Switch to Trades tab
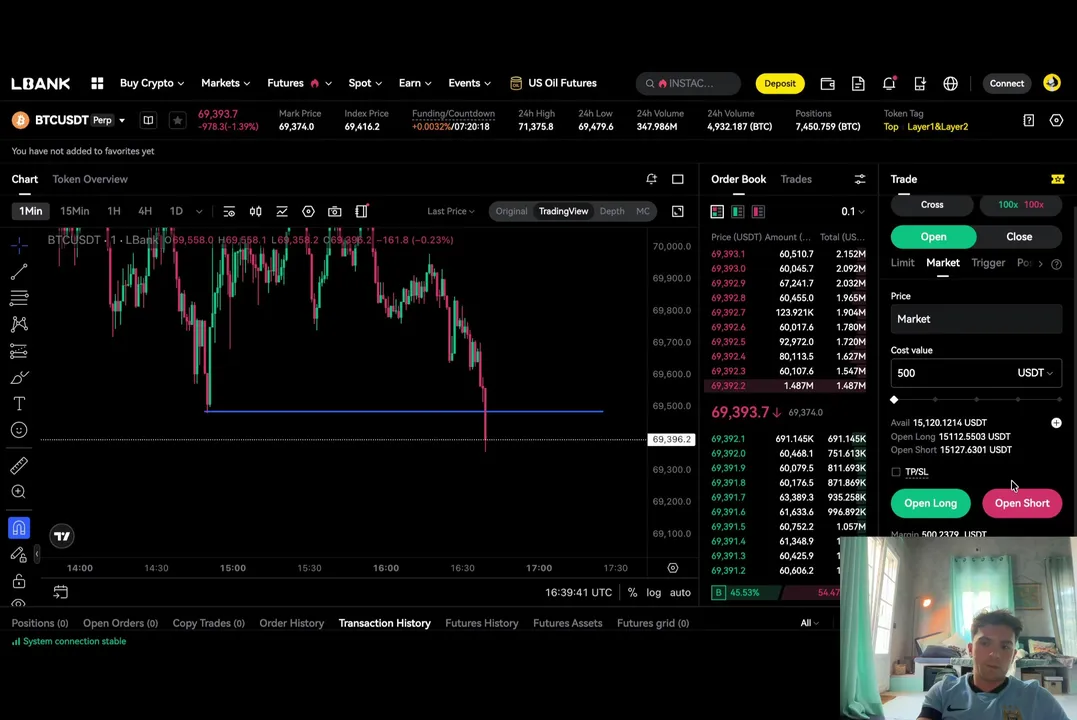Screen dimensions: 1077x720 [x=796, y=179]
